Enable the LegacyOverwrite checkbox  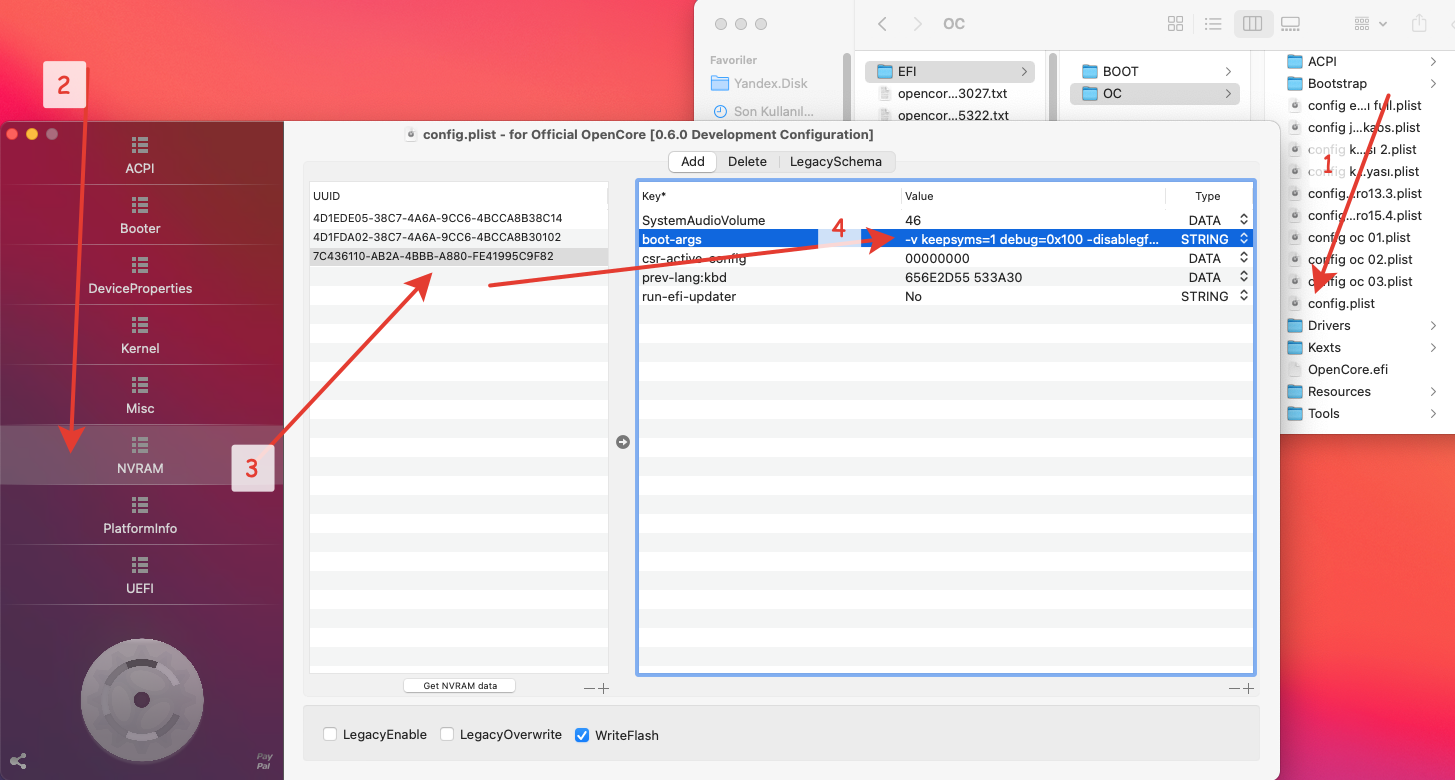pos(447,735)
